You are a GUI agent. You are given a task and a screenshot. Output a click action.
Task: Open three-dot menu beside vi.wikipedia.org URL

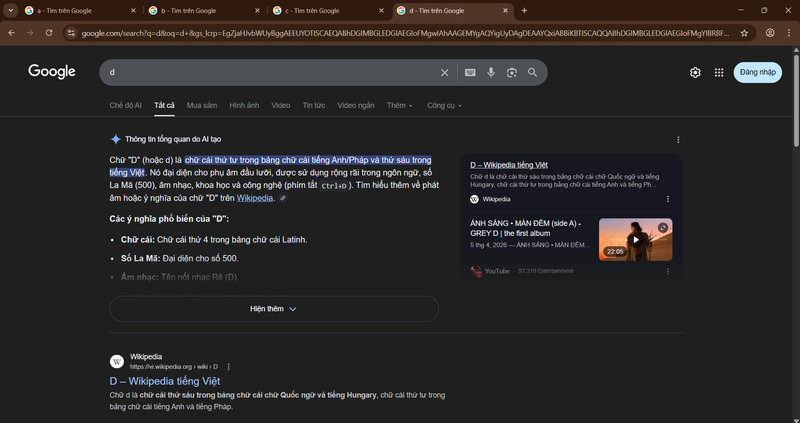point(229,367)
